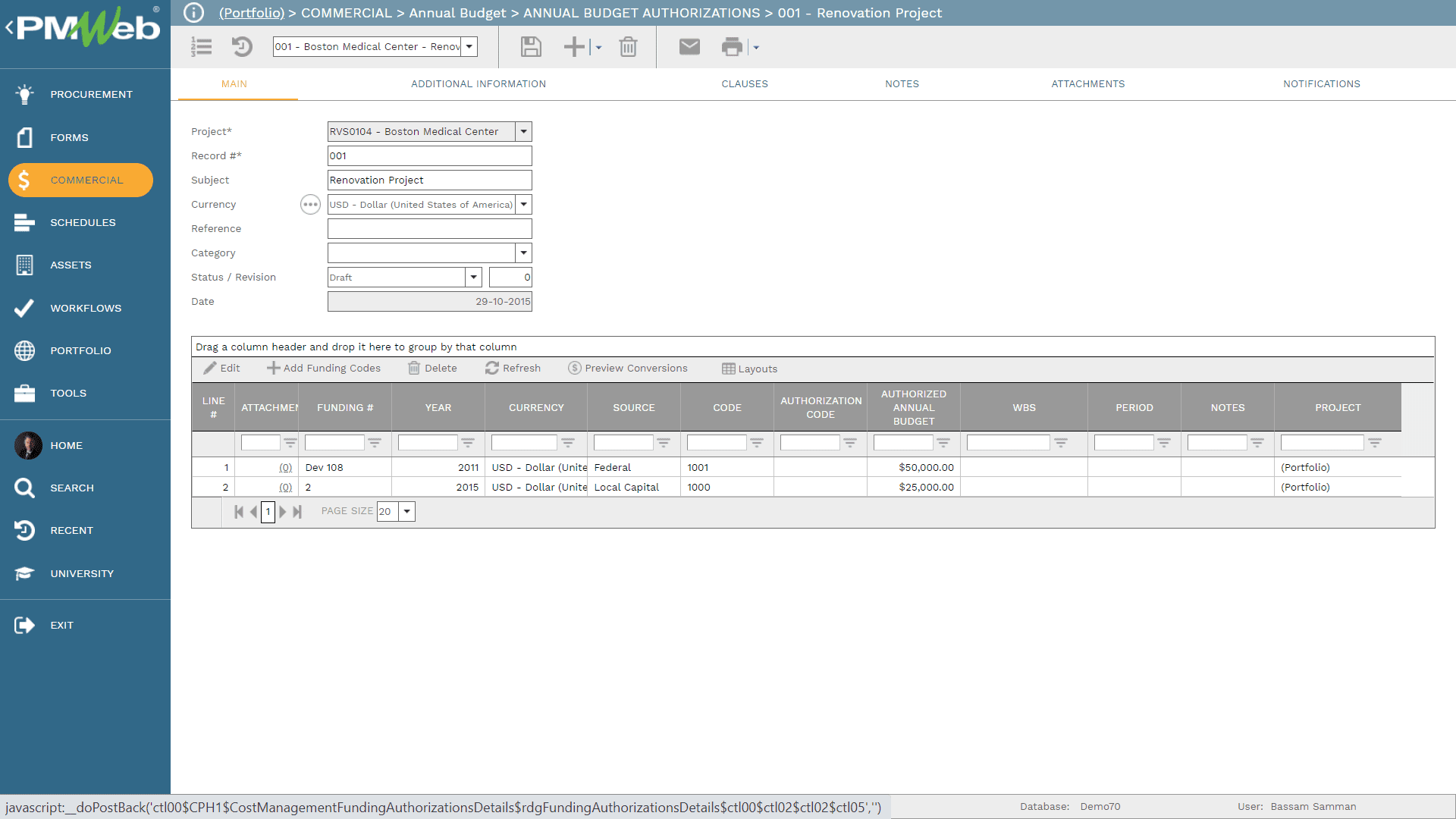
Task: Switch to Clauses tab
Action: point(745,83)
